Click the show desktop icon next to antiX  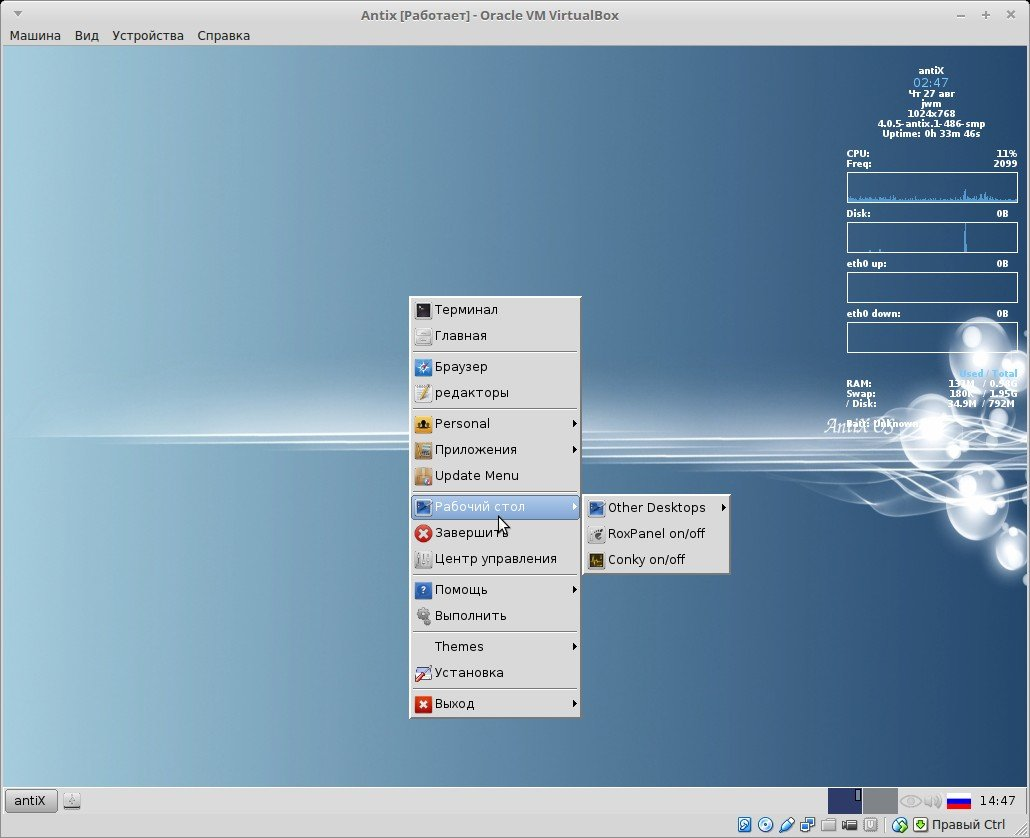coord(72,801)
